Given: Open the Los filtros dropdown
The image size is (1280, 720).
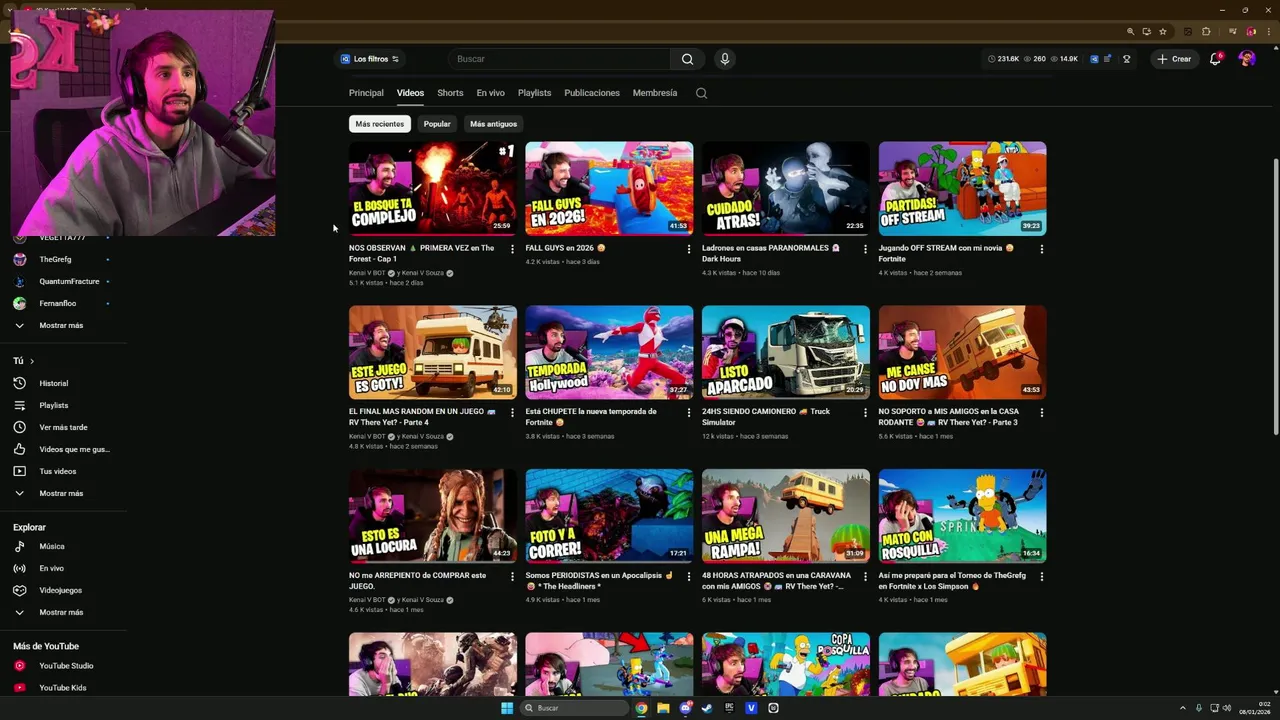Looking at the screenshot, I should point(370,59).
